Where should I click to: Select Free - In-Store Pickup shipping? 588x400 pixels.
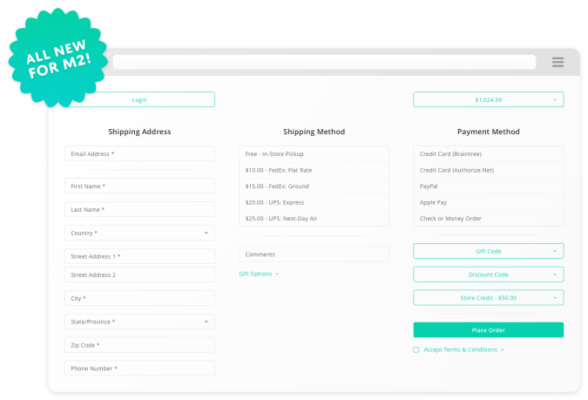tap(314, 154)
